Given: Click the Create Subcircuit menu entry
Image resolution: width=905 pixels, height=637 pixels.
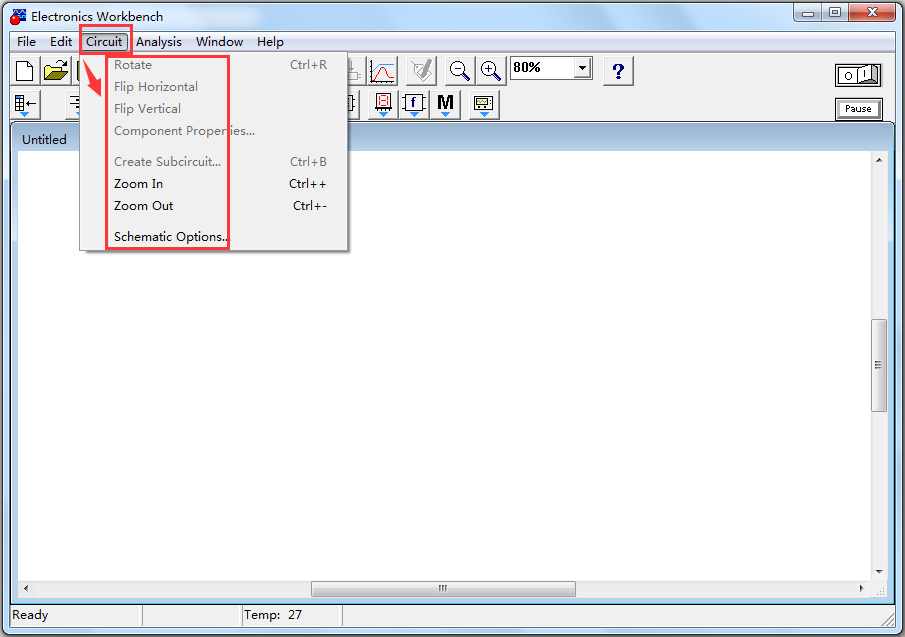Looking at the screenshot, I should [x=214, y=162].
